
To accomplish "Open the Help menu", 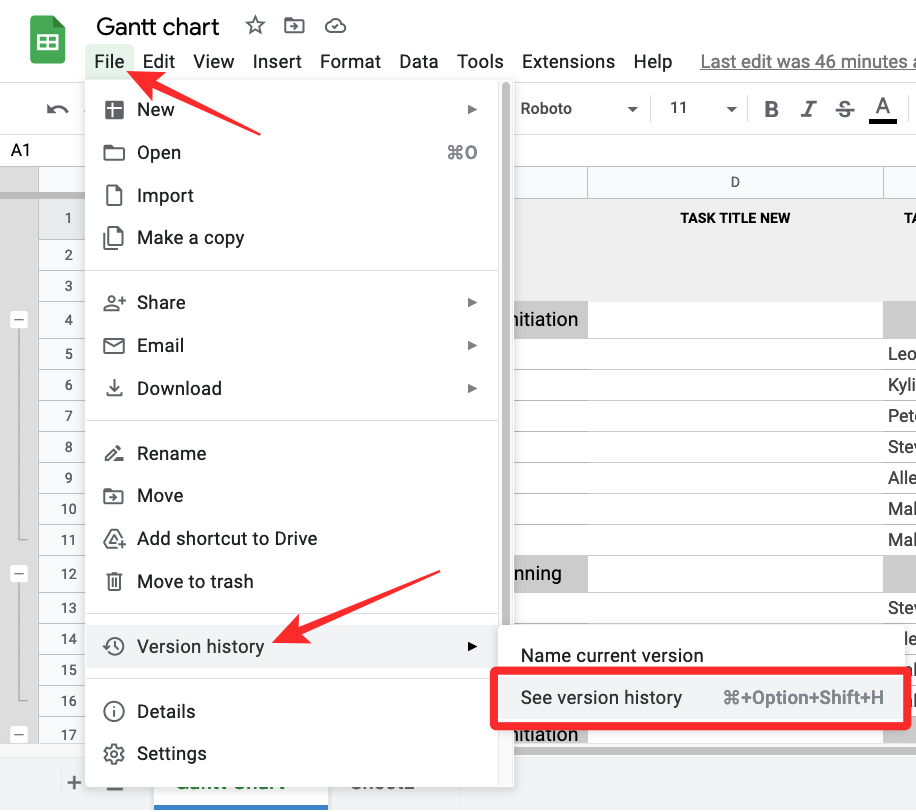I will (653, 61).
